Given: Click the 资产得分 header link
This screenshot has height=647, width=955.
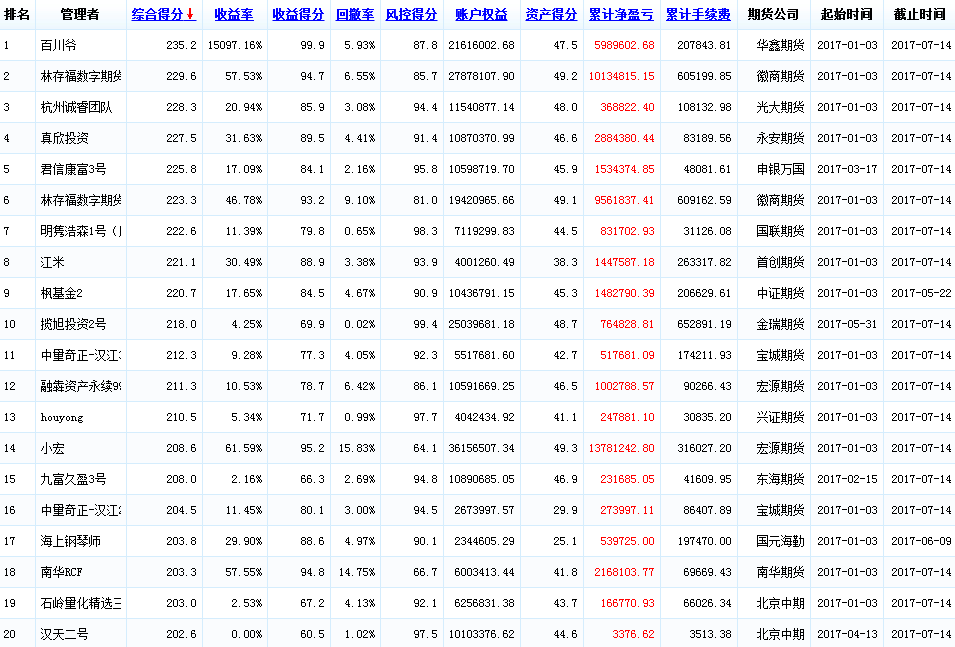Looking at the screenshot, I should (x=551, y=15).
